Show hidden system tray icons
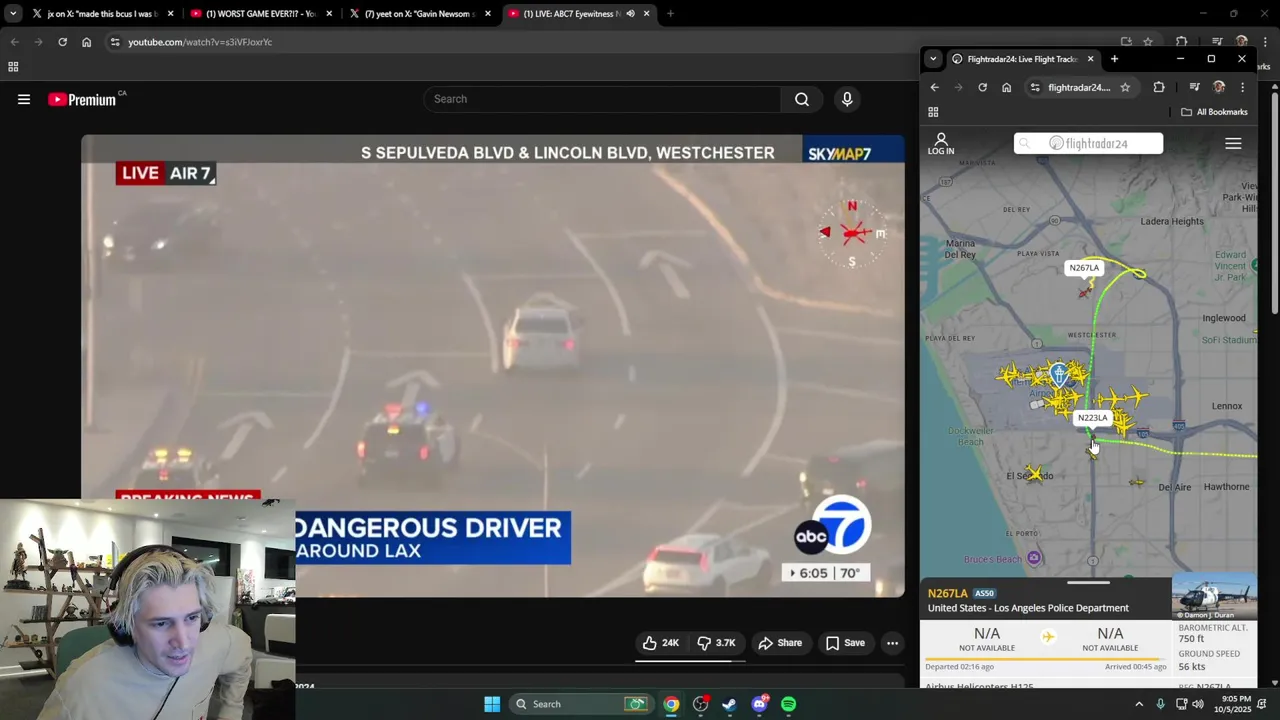The width and height of the screenshot is (1280, 720). (1138, 704)
